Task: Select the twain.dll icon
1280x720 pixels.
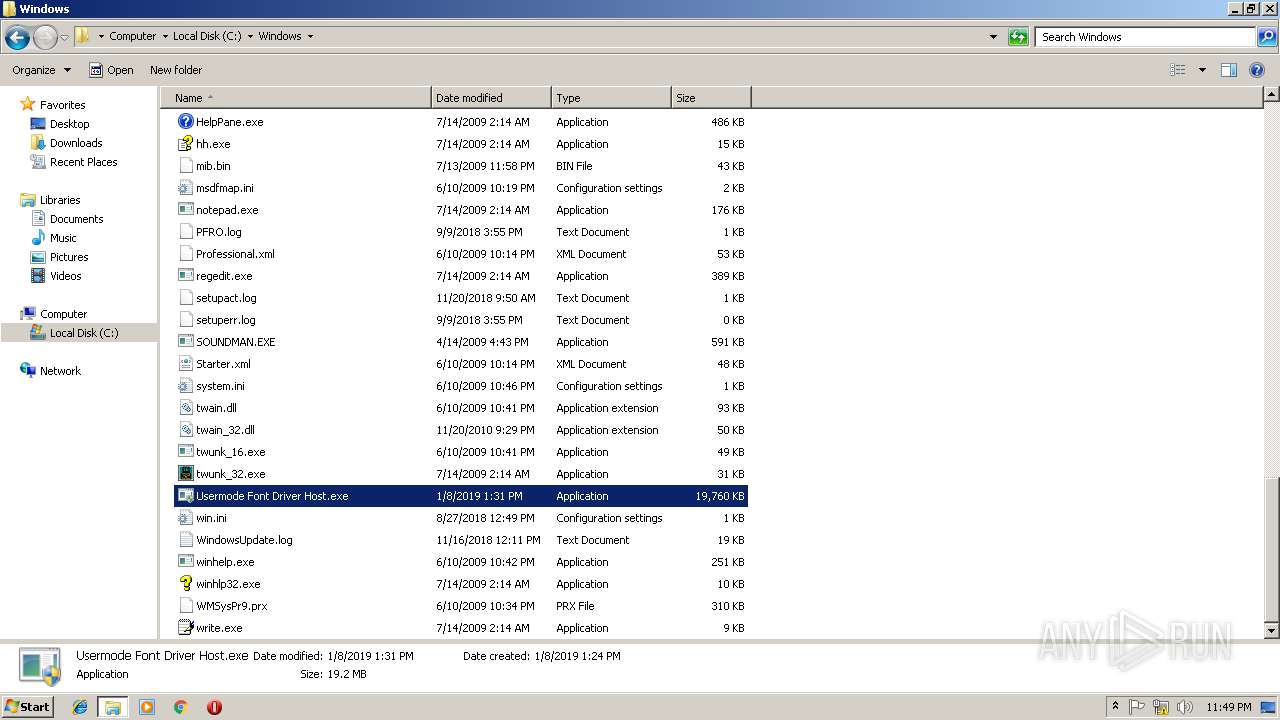Action: pos(185,408)
